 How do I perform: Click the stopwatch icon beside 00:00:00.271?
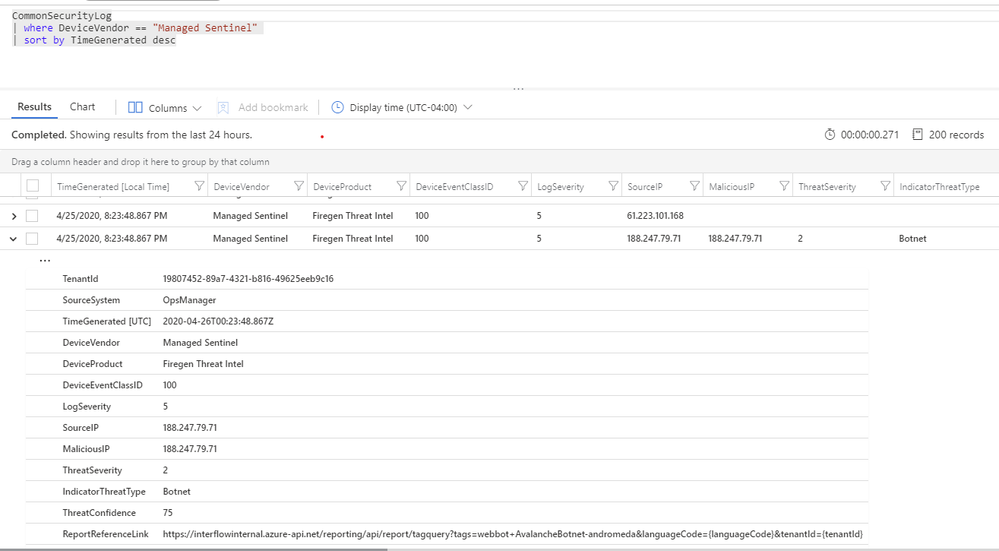(x=830, y=134)
